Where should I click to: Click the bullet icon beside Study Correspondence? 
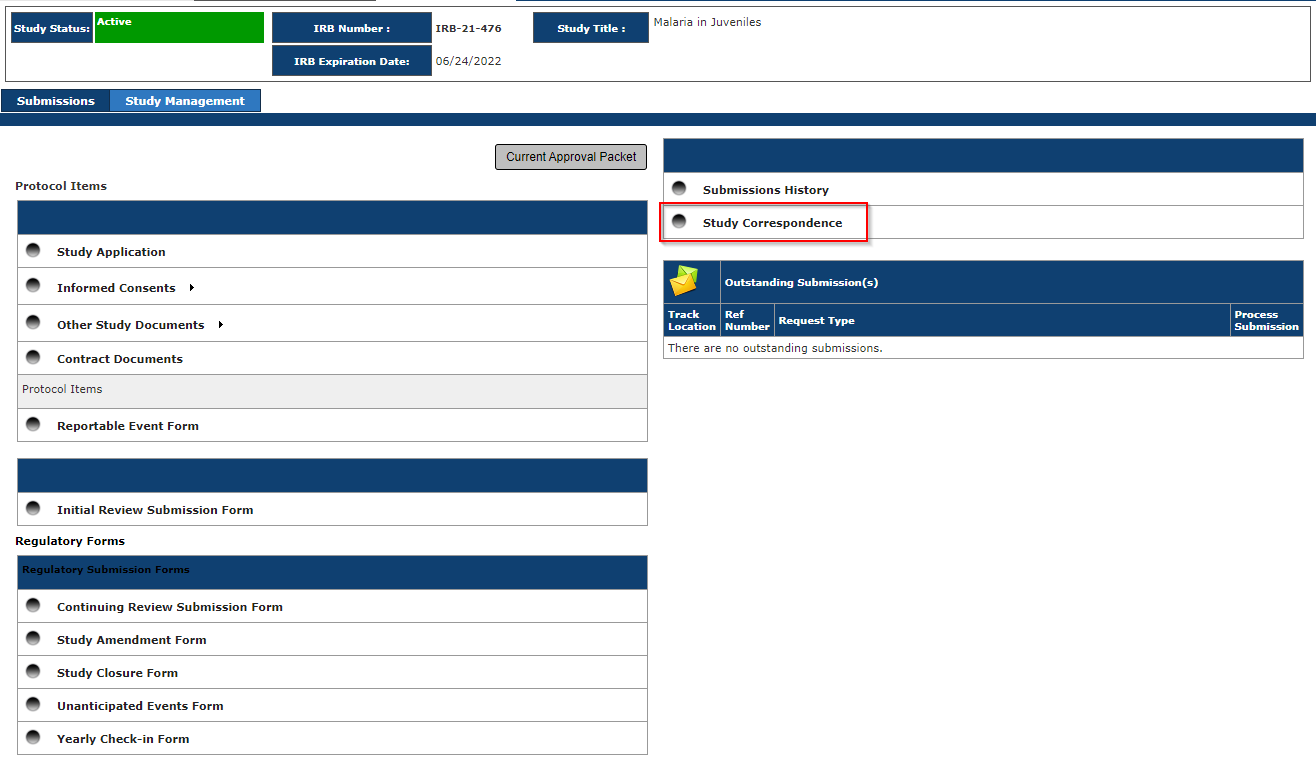(x=679, y=221)
